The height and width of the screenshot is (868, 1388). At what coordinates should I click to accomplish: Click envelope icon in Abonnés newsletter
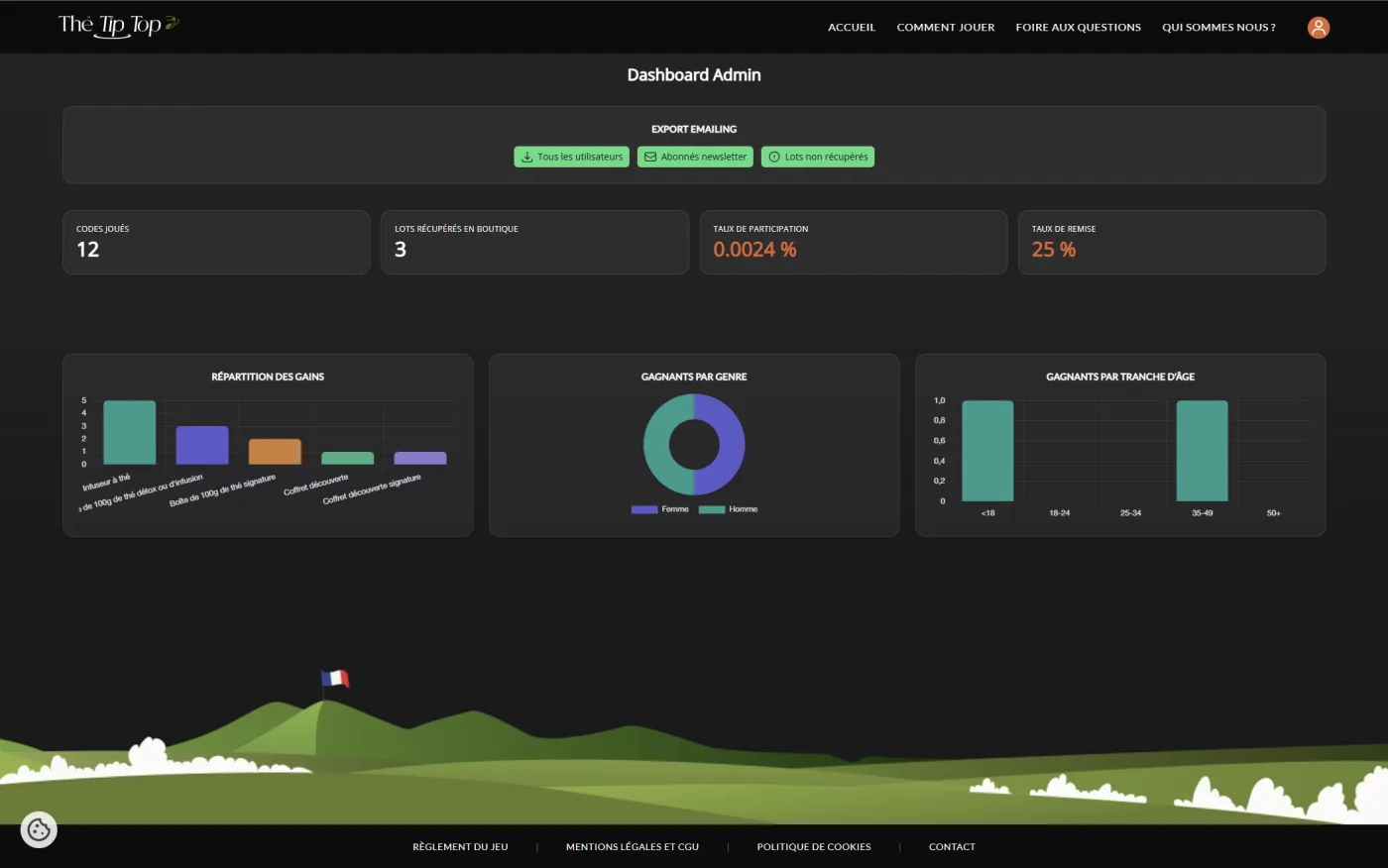(x=650, y=157)
